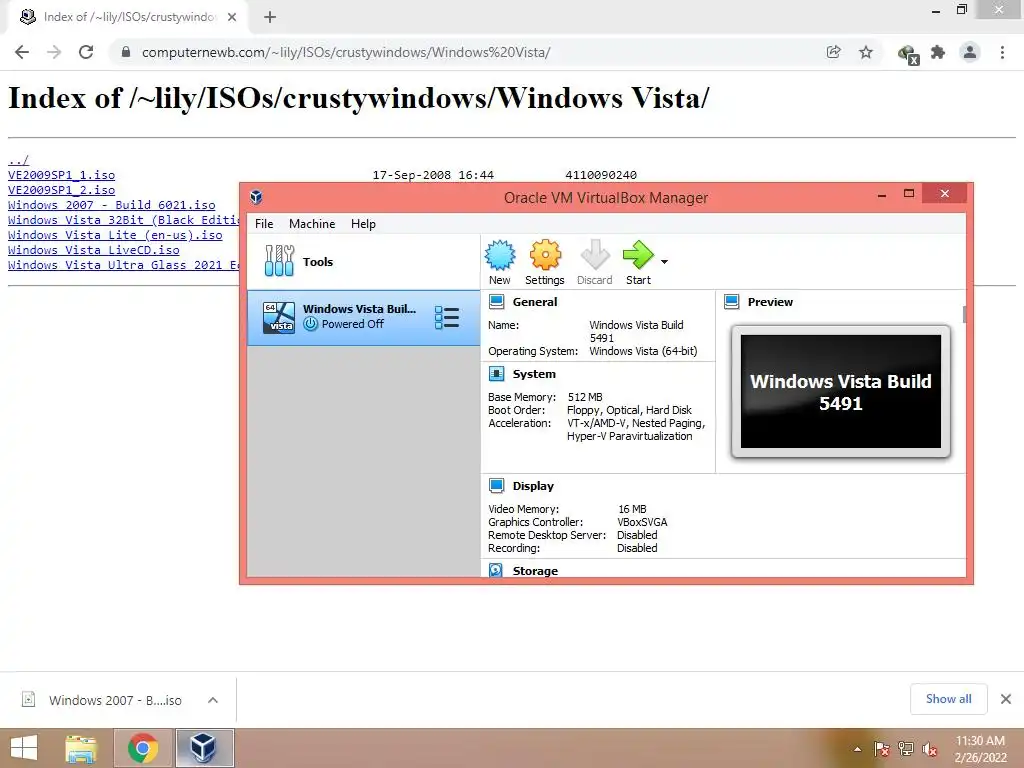This screenshot has width=1024, height=768.
Task: Open Windows Vista 32Bit Black Edition link
Action: click(123, 220)
